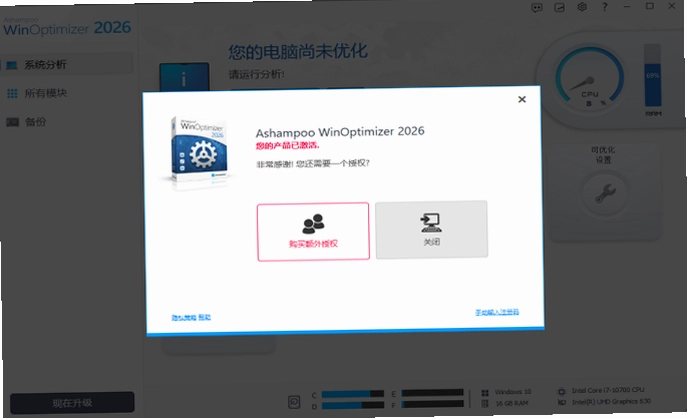The height and width of the screenshot is (418, 687).
Task: Click the Windows logo icon in status bar
Action: point(485,393)
